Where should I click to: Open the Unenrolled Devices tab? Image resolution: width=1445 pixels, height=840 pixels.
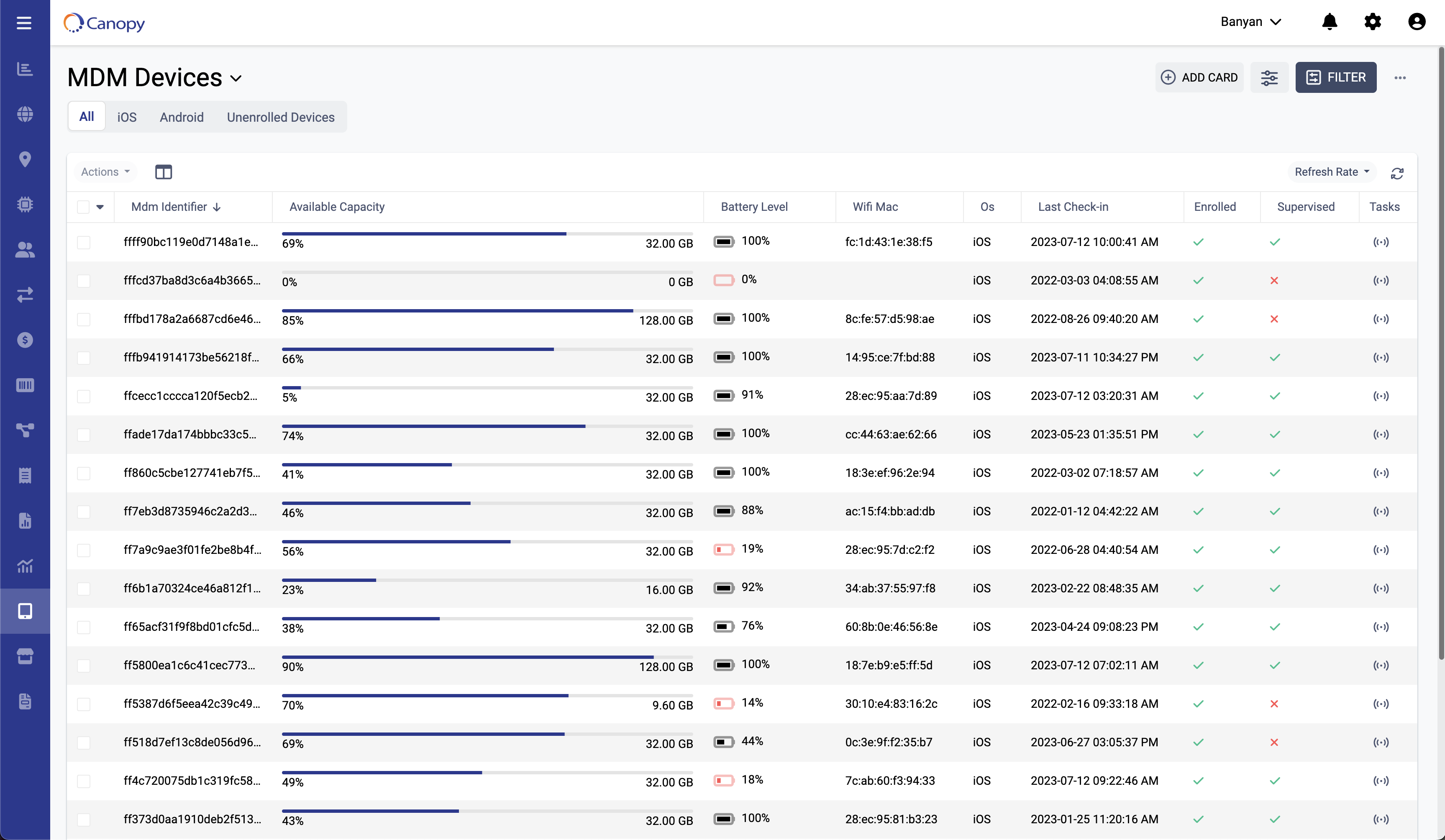tap(280, 117)
